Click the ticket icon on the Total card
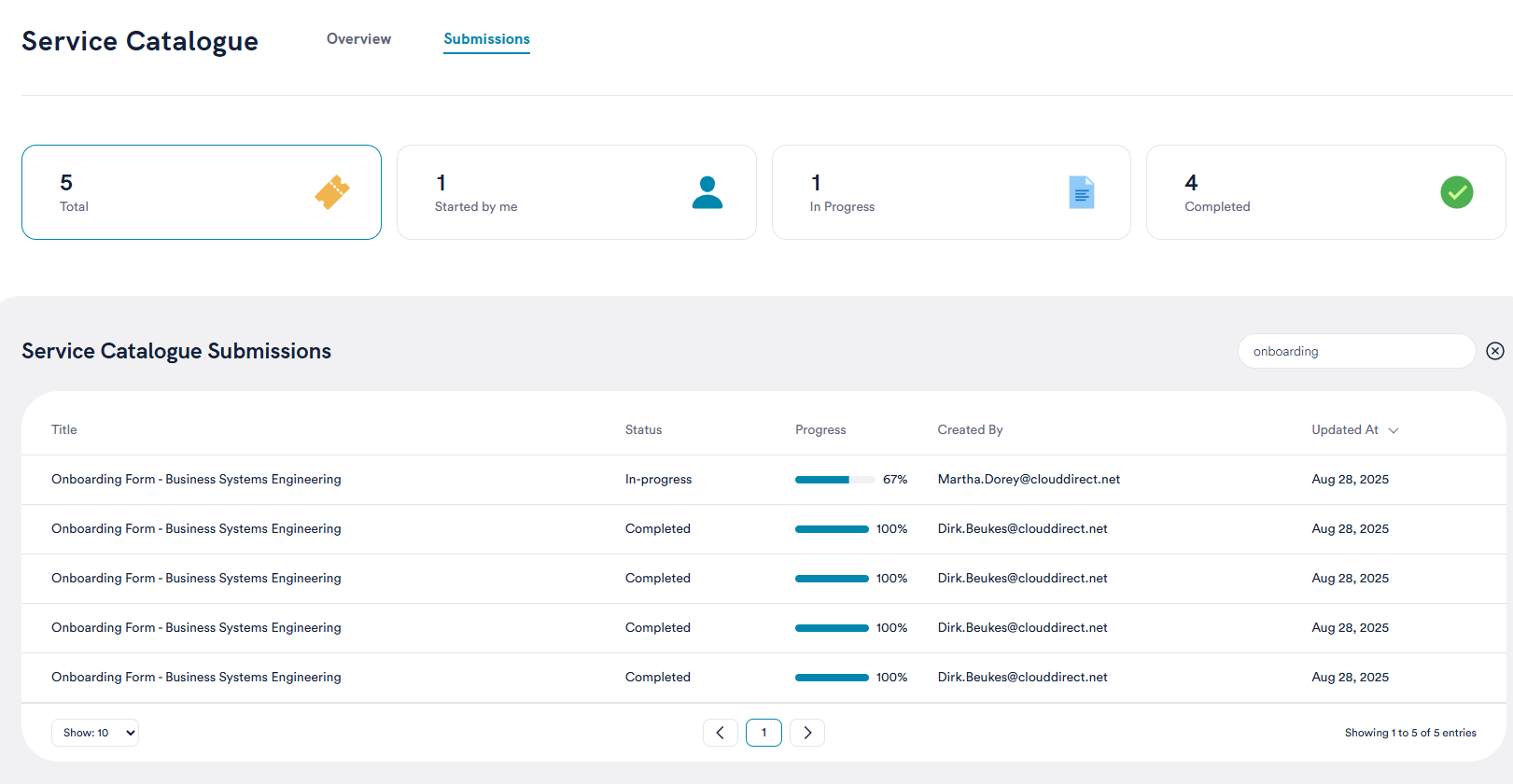The width and height of the screenshot is (1513, 784). coord(332,192)
